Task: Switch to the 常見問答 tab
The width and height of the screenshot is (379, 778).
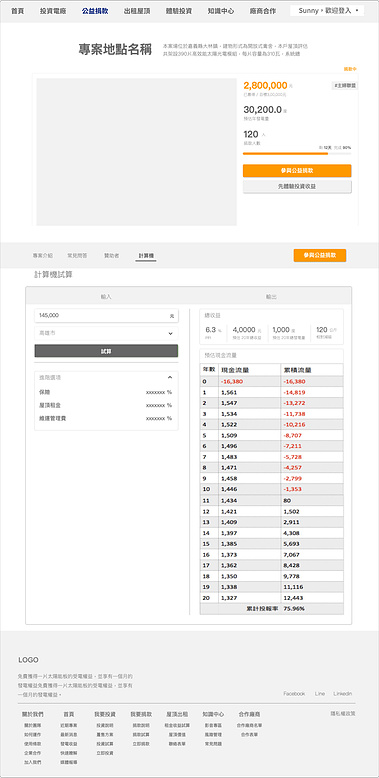Action: coord(77,256)
